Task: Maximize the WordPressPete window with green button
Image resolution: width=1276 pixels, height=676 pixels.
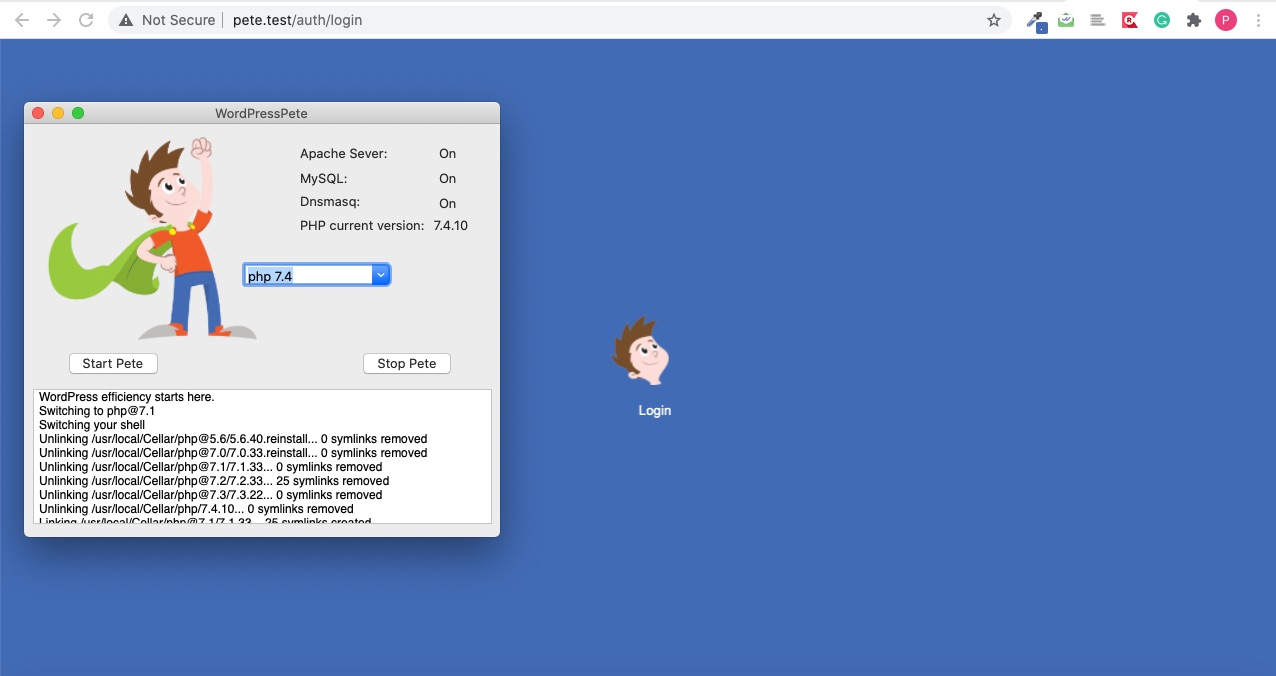Action: tap(78, 113)
